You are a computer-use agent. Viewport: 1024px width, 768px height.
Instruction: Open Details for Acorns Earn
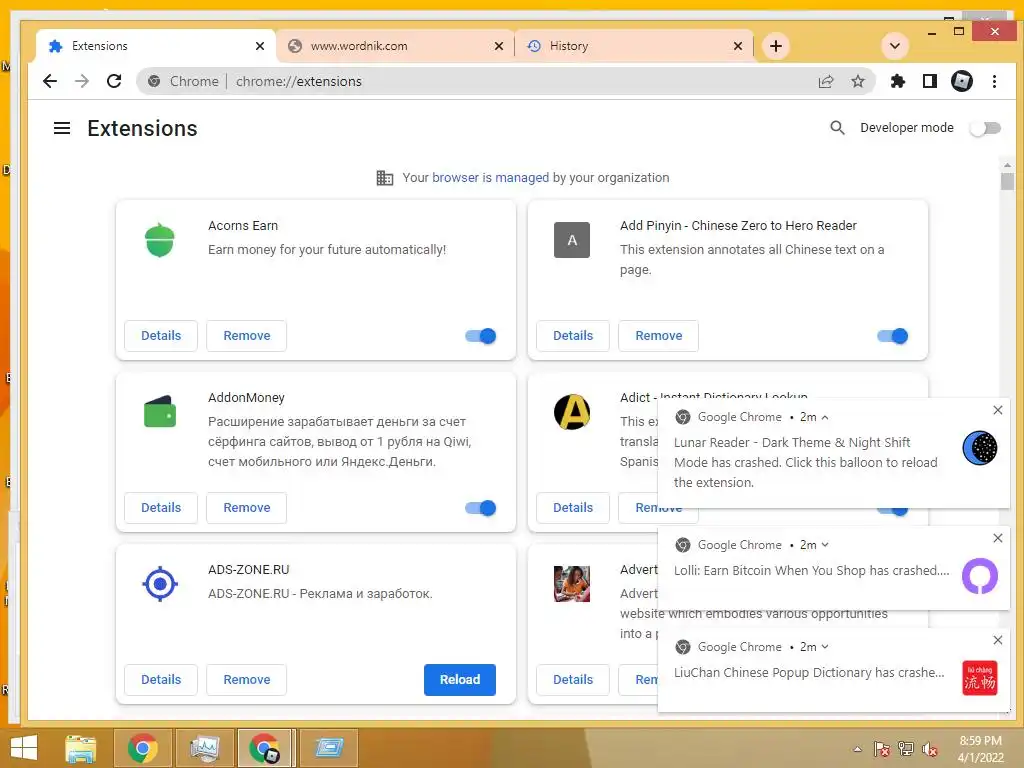(161, 336)
